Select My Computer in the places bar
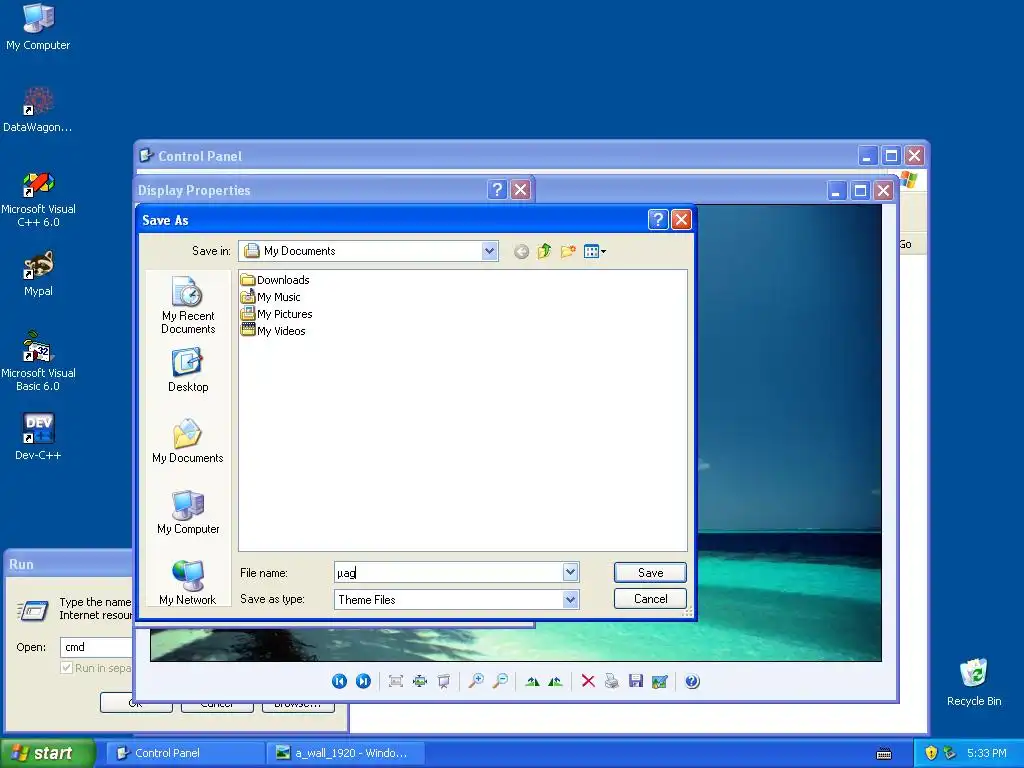This screenshot has height=768, width=1024. pyautogui.click(x=188, y=512)
